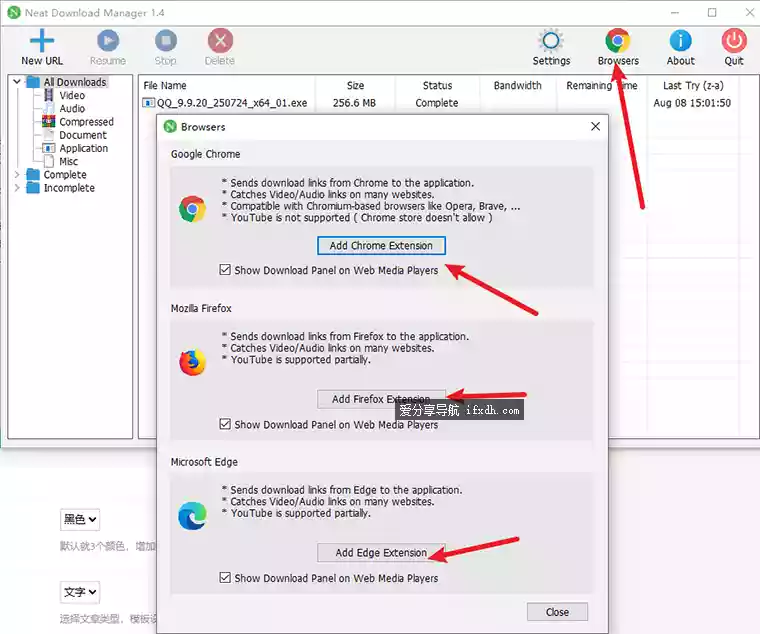760x634 pixels.
Task: Open the Browsers toolbar icon
Action: pos(618,41)
